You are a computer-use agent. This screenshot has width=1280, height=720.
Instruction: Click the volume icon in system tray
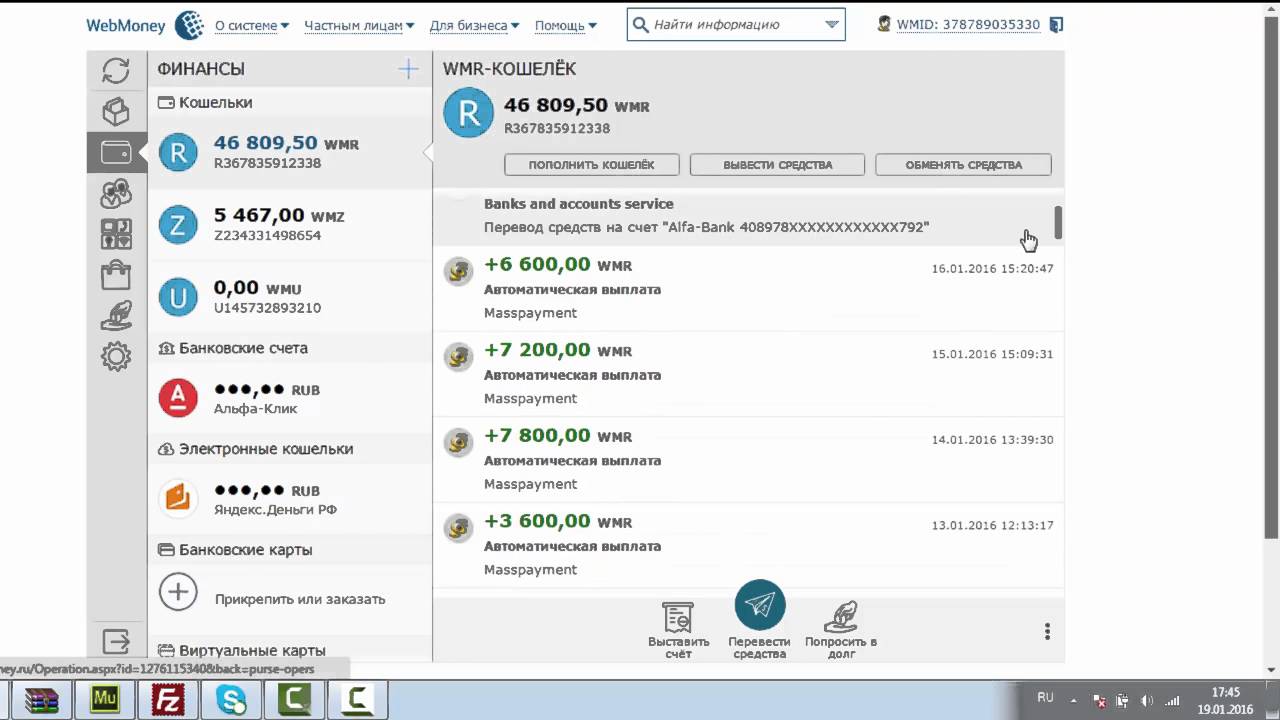[x=1146, y=701]
